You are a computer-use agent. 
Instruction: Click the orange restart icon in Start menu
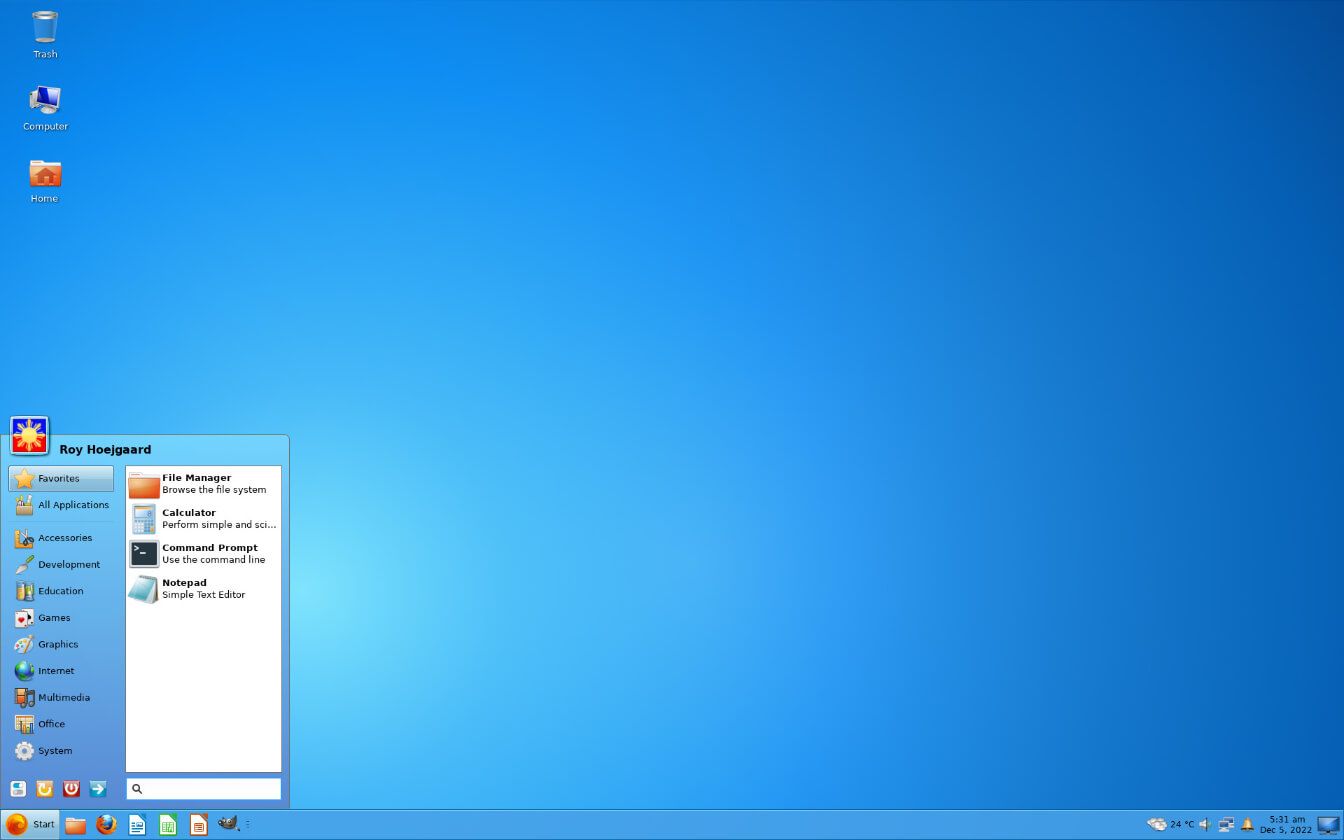(44, 789)
